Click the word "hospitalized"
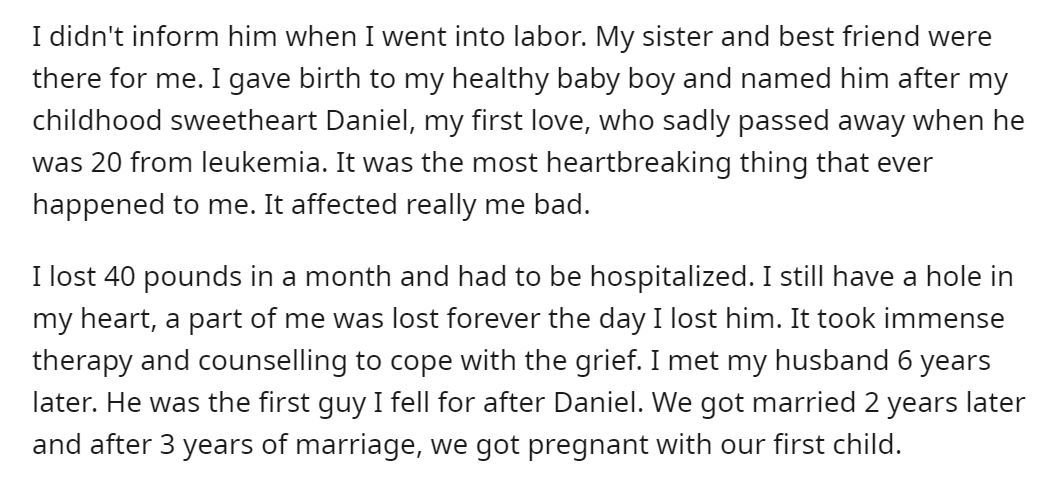 coord(670,277)
